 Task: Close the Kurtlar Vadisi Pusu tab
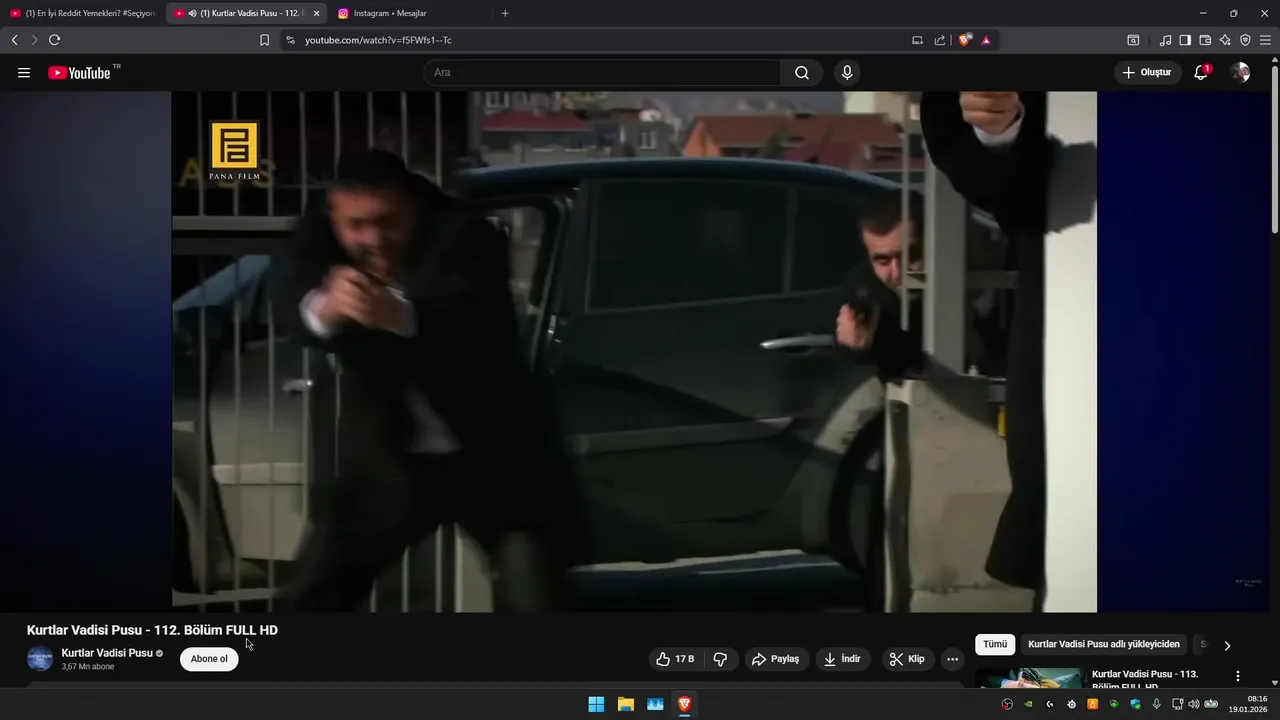click(x=316, y=13)
